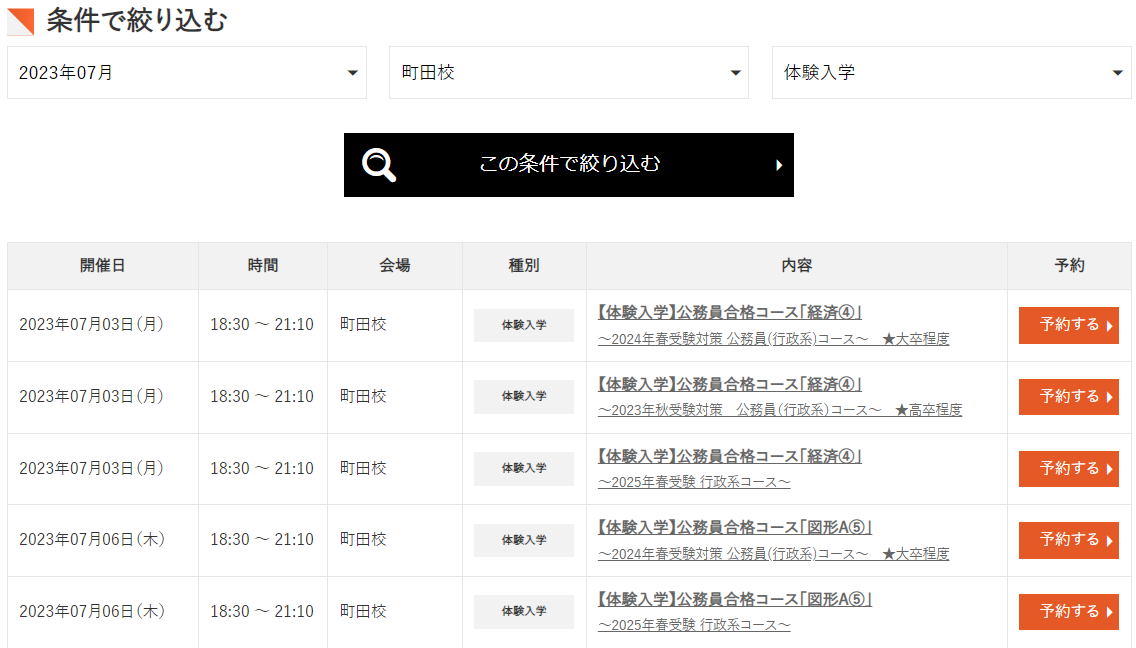This screenshot has height=648, width=1136.
Task: Click the 開催日 column header
Action: pyautogui.click(x=103, y=266)
